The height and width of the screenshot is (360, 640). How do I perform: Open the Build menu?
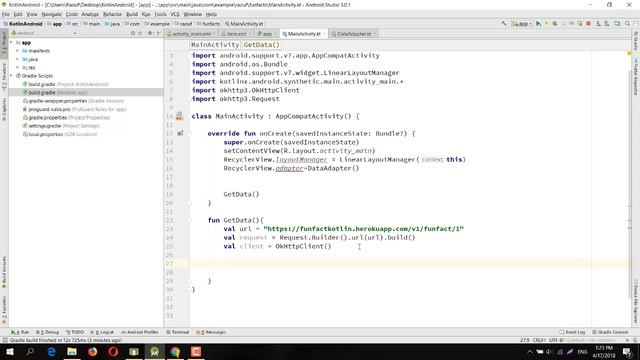132,14
